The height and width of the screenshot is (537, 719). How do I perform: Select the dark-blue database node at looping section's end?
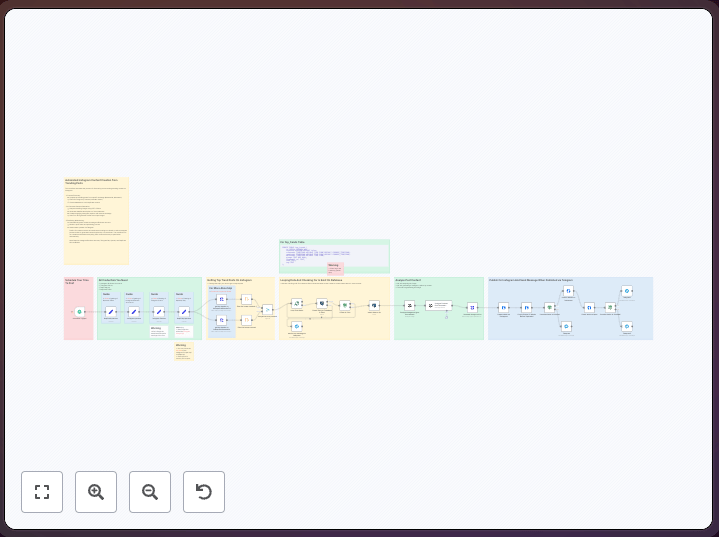[374, 305]
